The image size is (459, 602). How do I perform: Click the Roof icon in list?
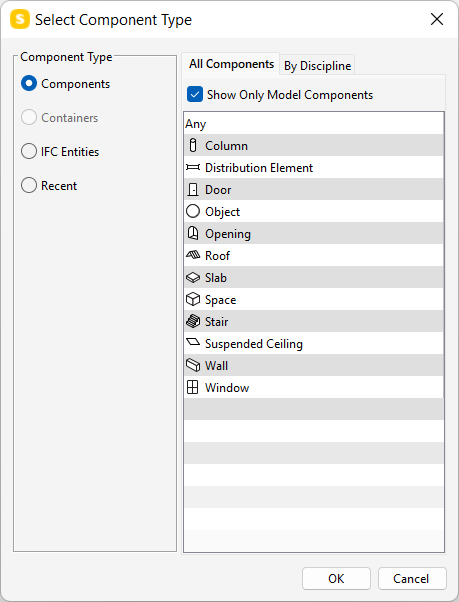pyautogui.click(x=193, y=255)
